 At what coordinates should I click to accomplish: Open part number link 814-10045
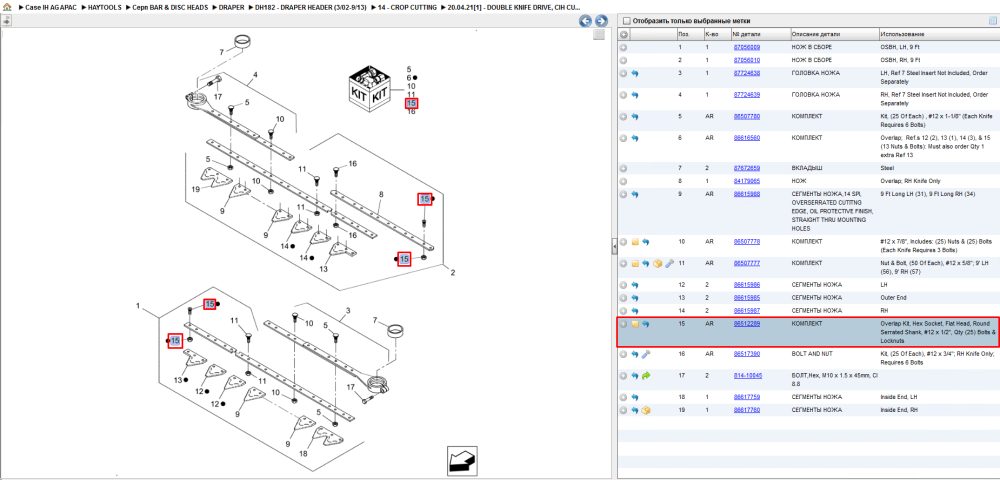tap(747, 375)
